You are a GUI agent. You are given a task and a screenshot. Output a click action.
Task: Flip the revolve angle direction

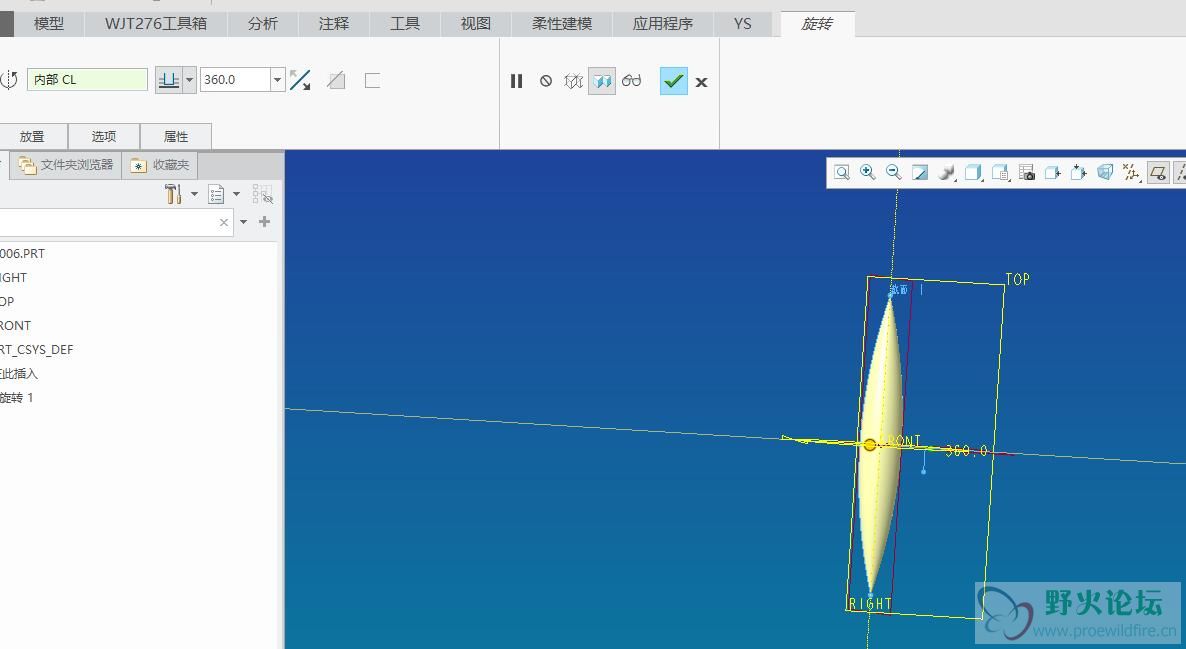[300, 80]
